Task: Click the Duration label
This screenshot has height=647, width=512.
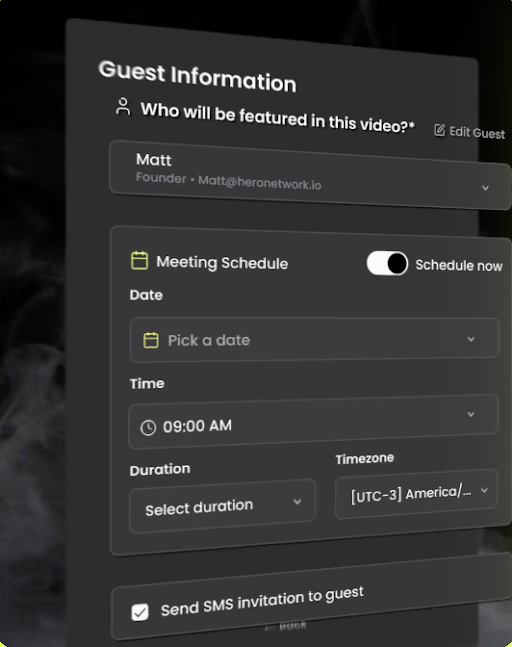Action: click(x=160, y=470)
